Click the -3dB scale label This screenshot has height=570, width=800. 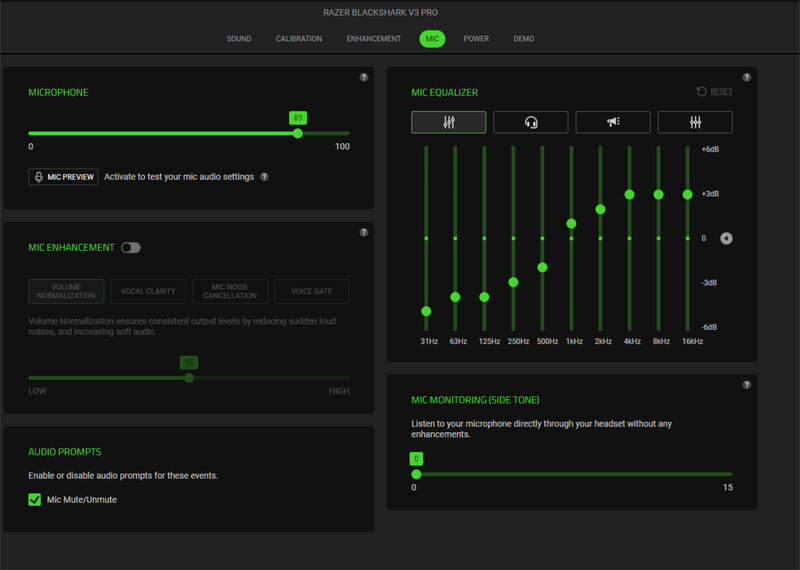click(x=709, y=283)
